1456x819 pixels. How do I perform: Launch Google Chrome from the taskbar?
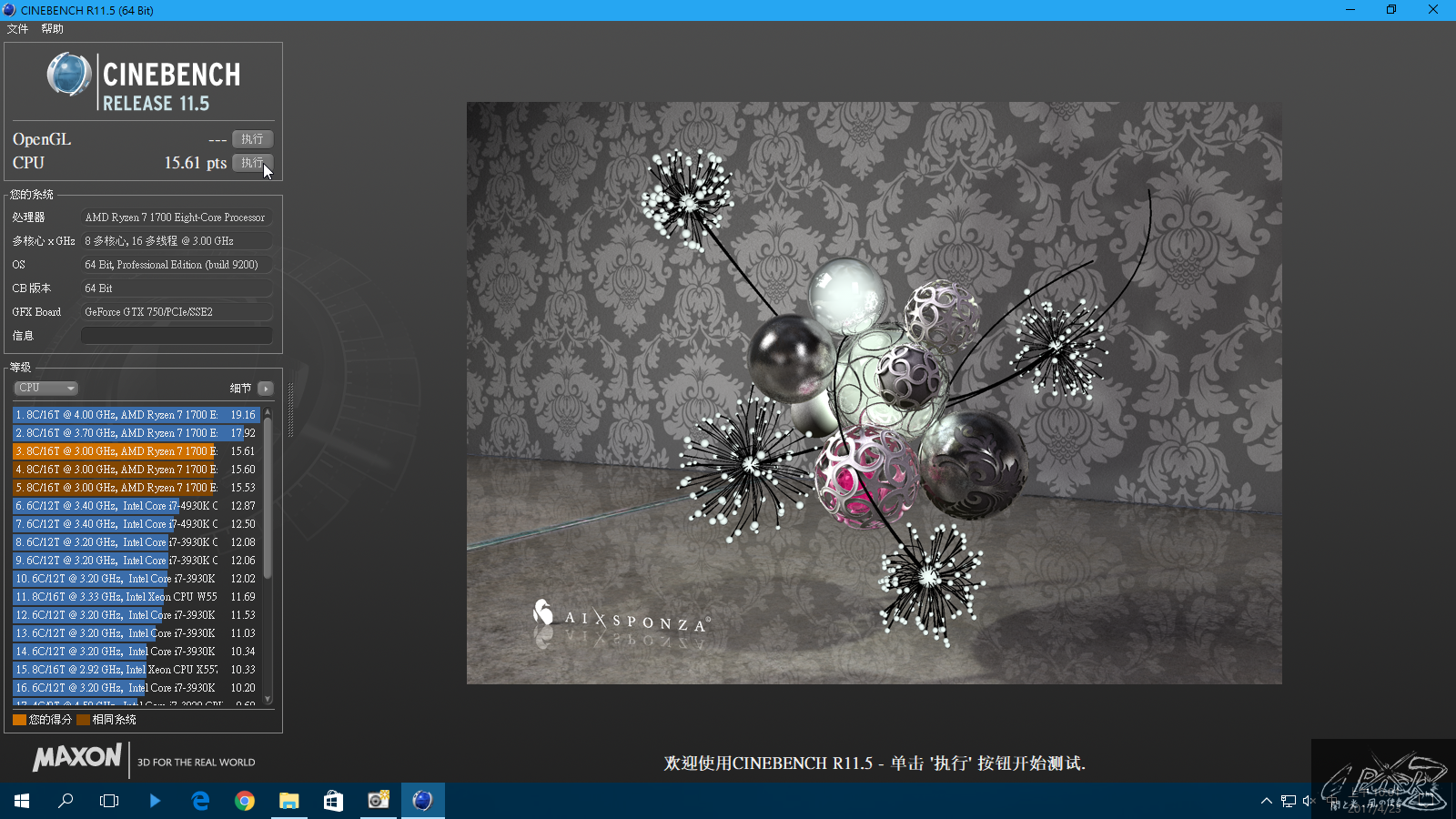pos(245,801)
